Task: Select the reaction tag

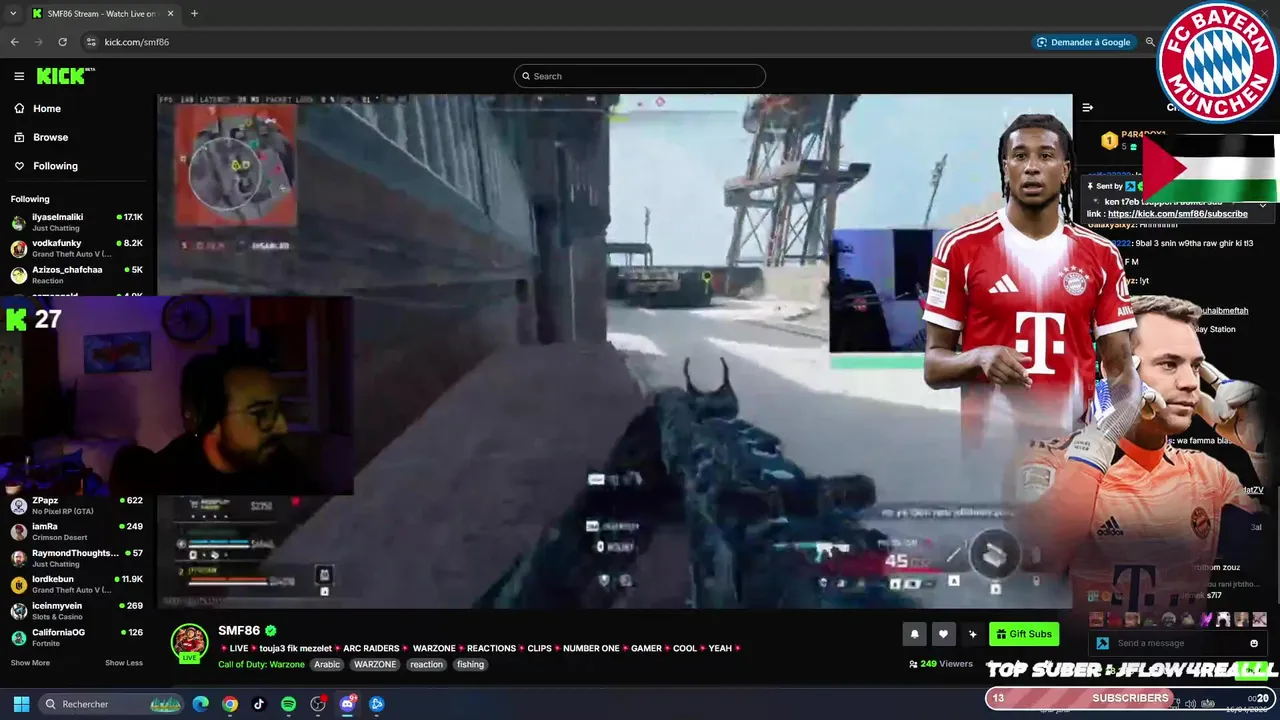Action: (x=426, y=664)
